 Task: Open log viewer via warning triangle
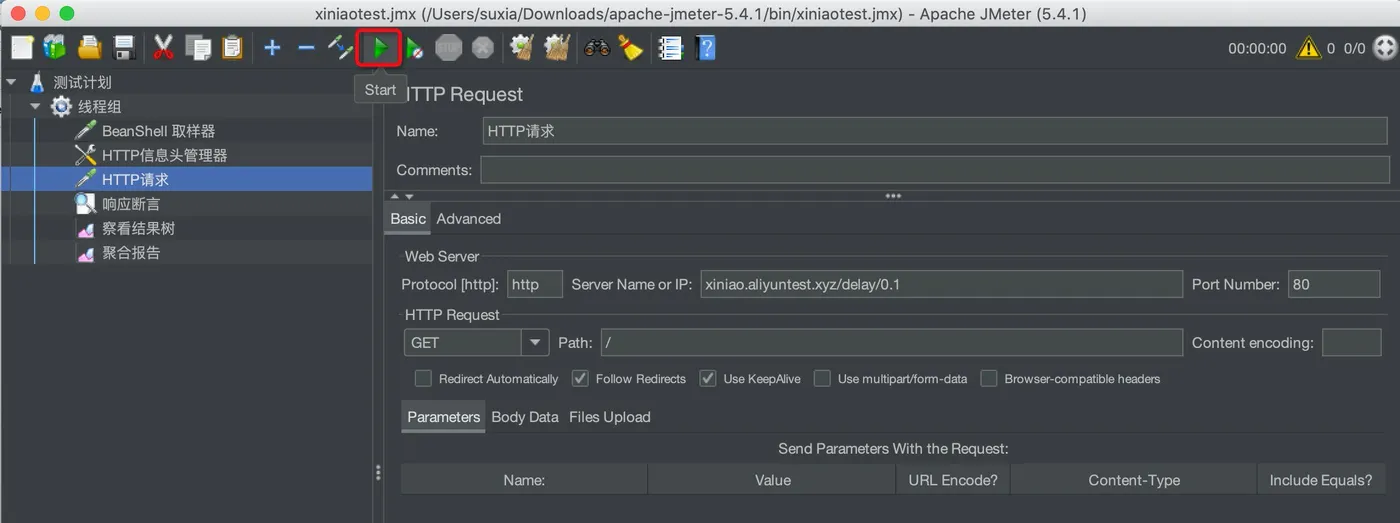1308,47
